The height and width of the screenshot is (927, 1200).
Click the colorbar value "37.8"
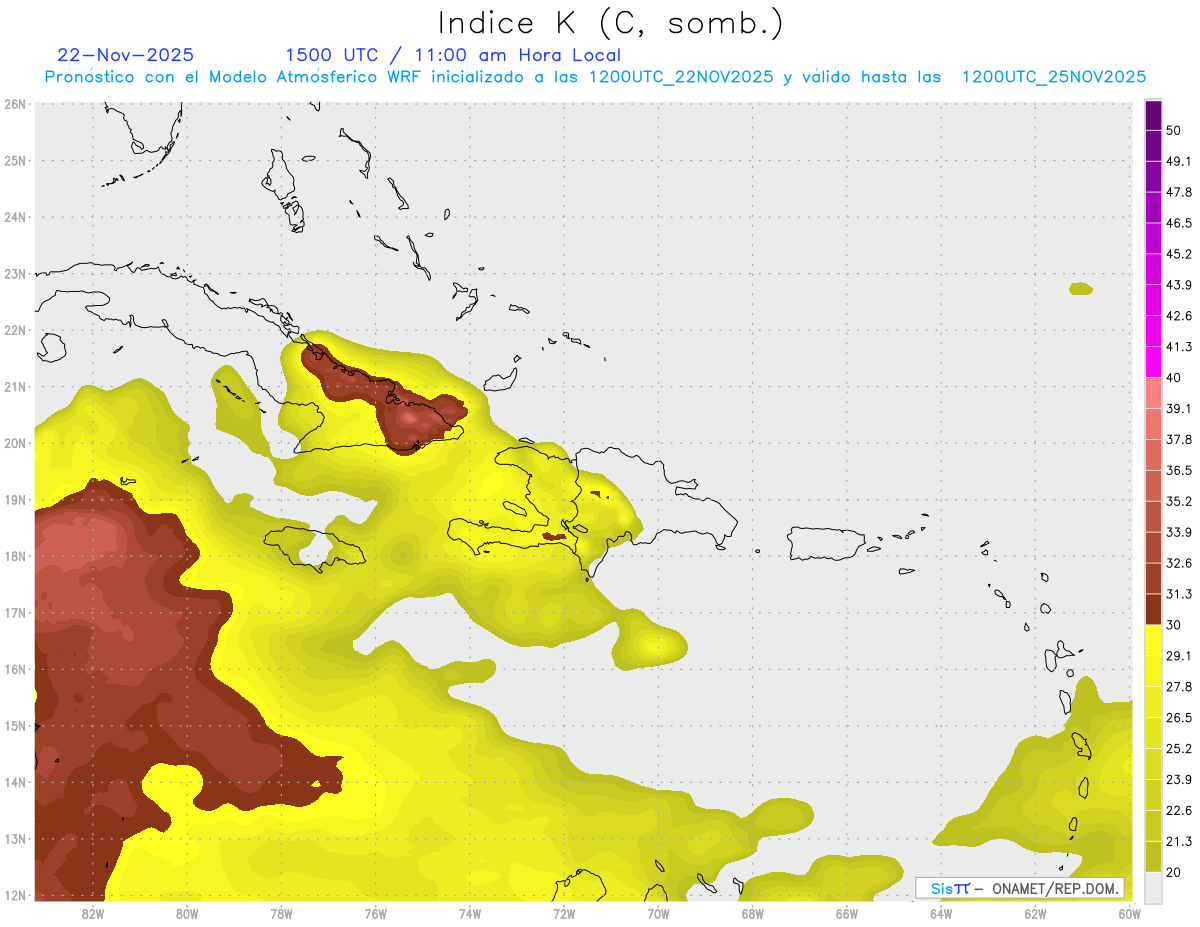pyautogui.click(x=1178, y=440)
